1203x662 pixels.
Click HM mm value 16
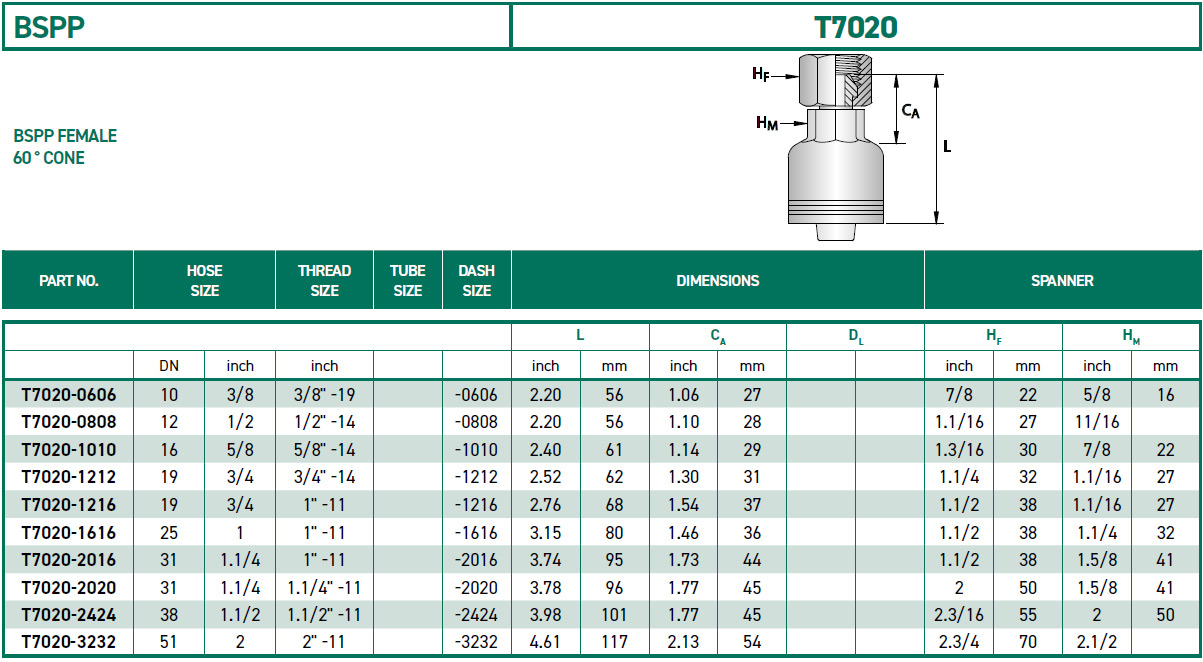[x=1166, y=395]
